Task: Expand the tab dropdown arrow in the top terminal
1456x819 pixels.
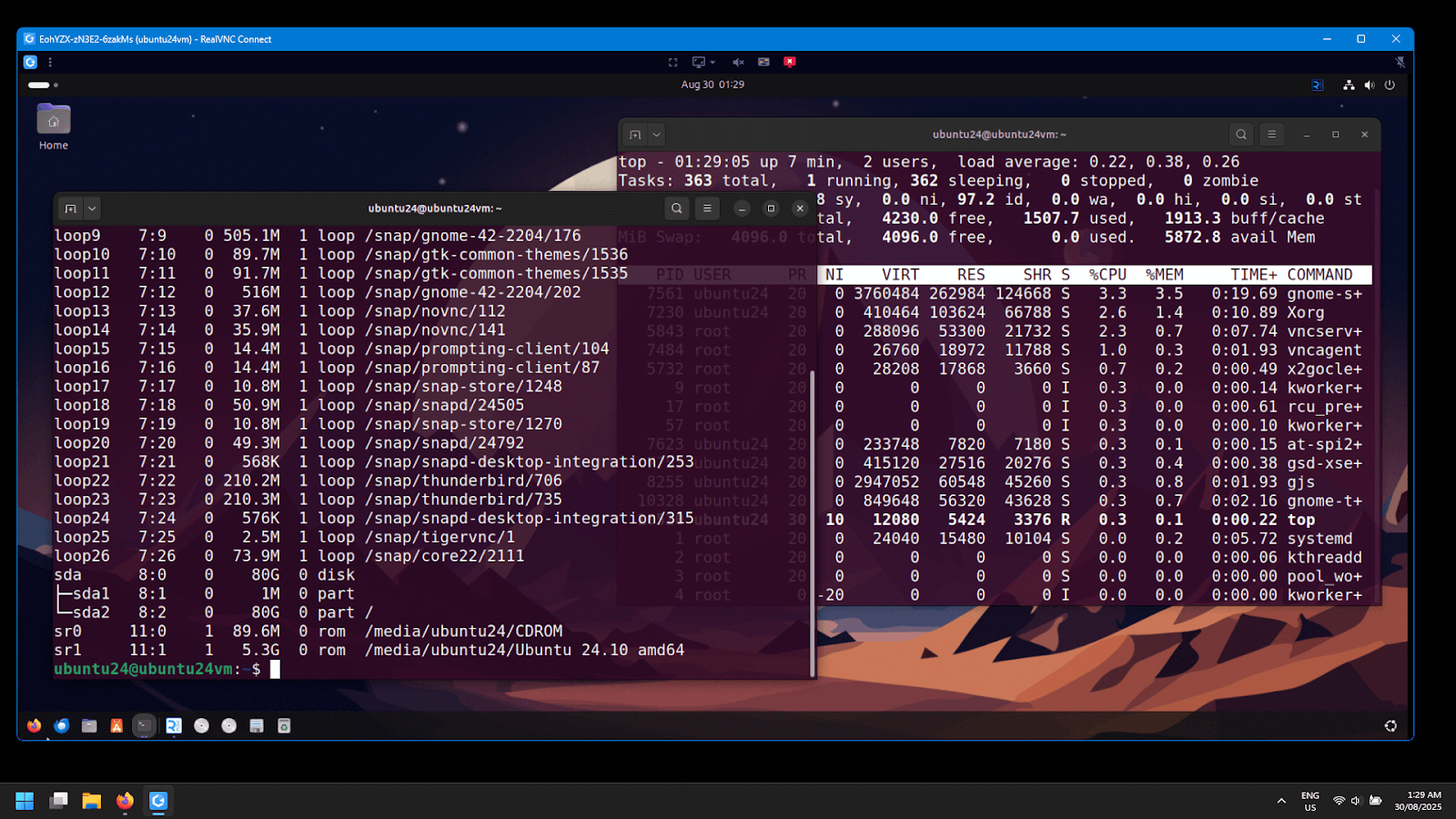Action: click(x=656, y=135)
